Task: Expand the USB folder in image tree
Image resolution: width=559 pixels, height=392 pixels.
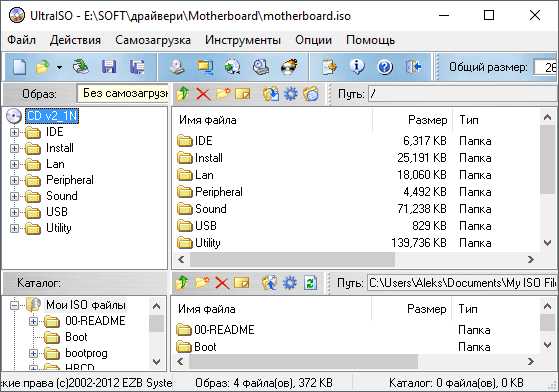Action: click(14, 212)
